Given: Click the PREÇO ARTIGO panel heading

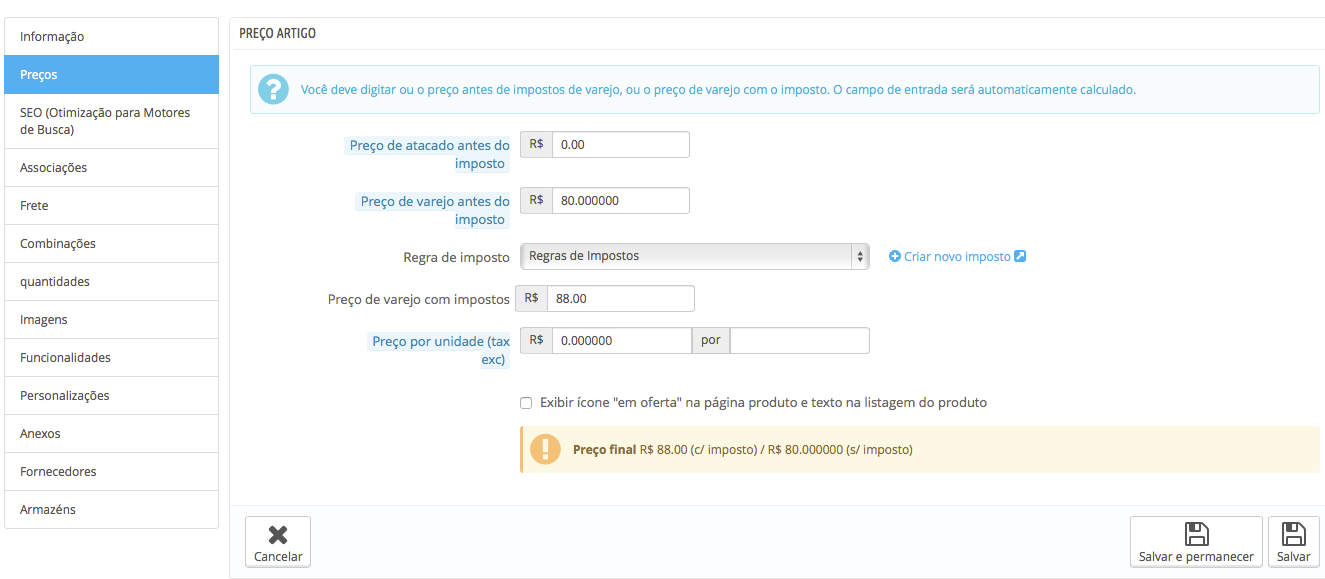Looking at the screenshot, I should tap(278, 34).
